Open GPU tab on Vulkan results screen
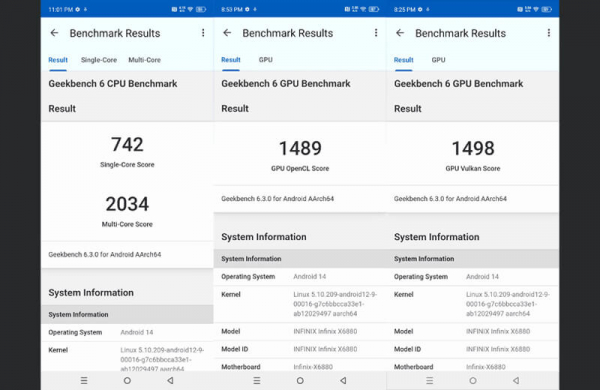Screen dimensions: 600x390 coord(439,60)
